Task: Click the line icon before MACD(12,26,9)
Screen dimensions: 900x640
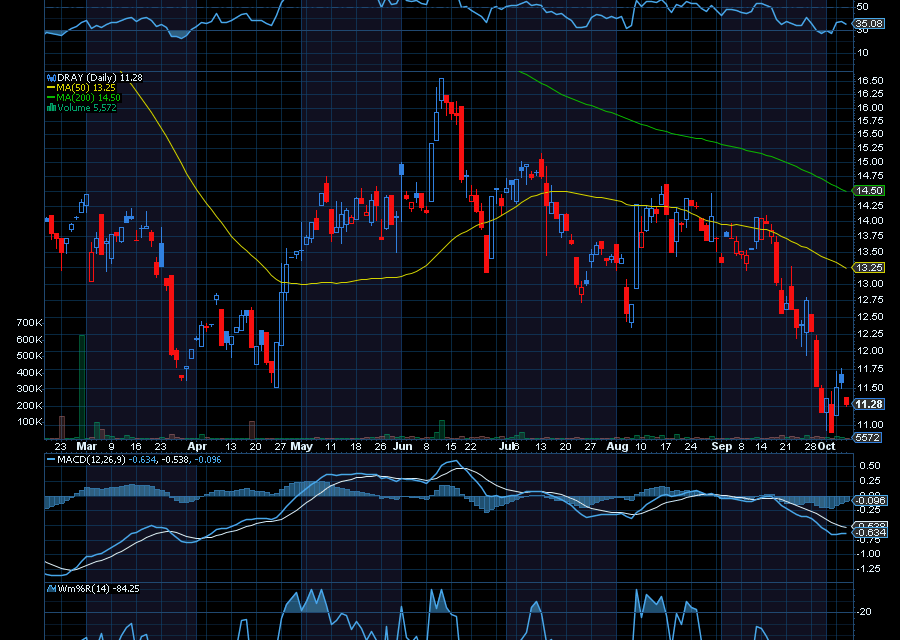Action: point(51,460)
